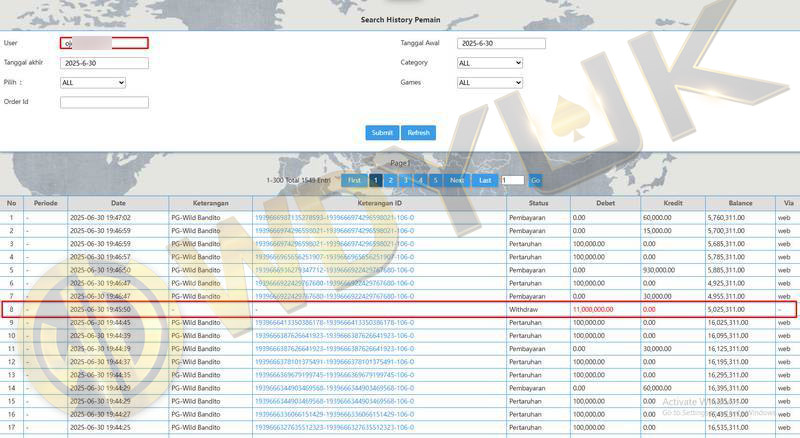Click date 2025-06-30 19:45:50
The image size is (800, 438).
101,309
